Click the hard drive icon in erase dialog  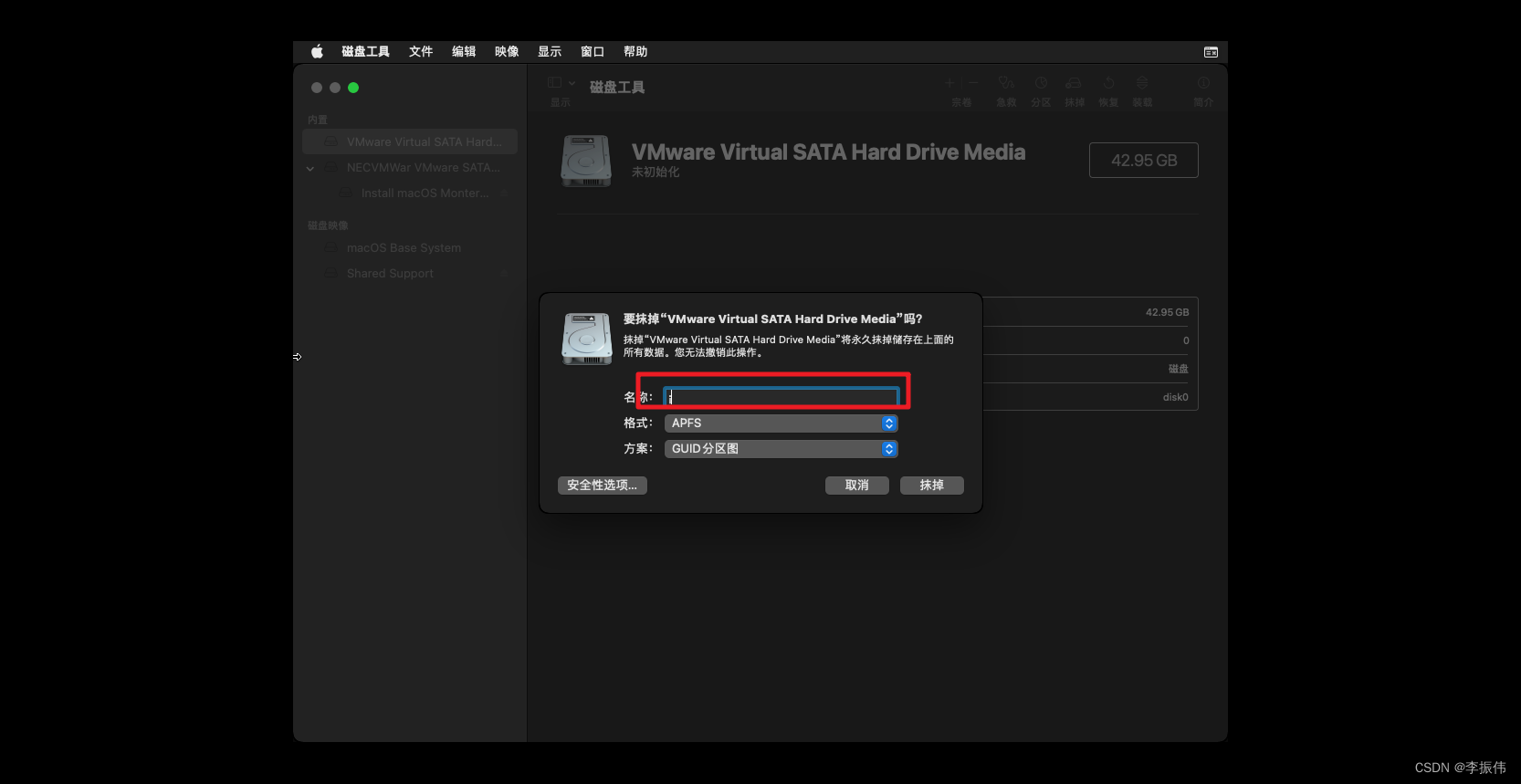[x=587, y=339]
